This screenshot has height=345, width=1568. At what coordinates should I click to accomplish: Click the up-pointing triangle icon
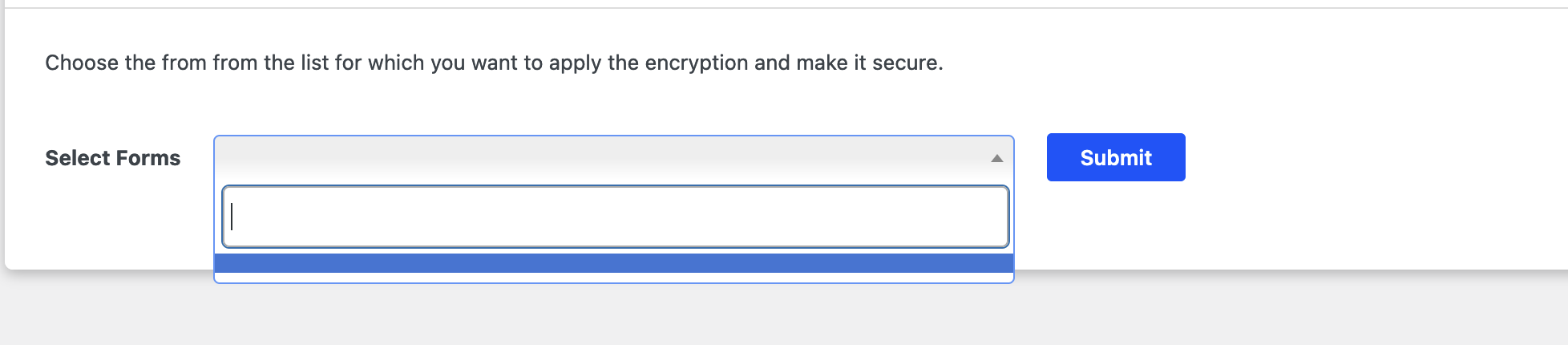tap(996, 158)
